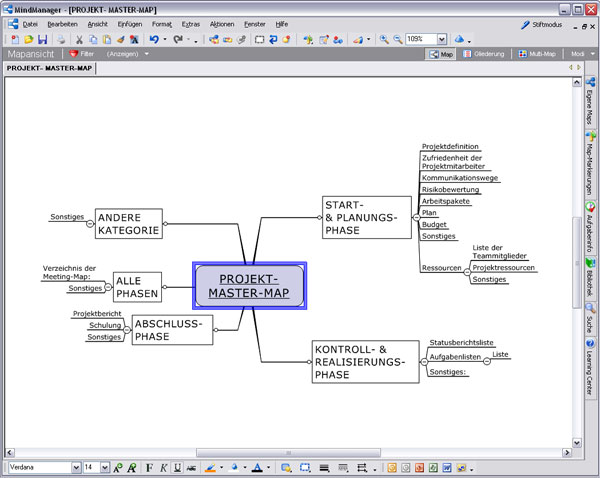600x478 pixels.
Task: Click the zoom in magnifier icon
Action: click(384, 39)
